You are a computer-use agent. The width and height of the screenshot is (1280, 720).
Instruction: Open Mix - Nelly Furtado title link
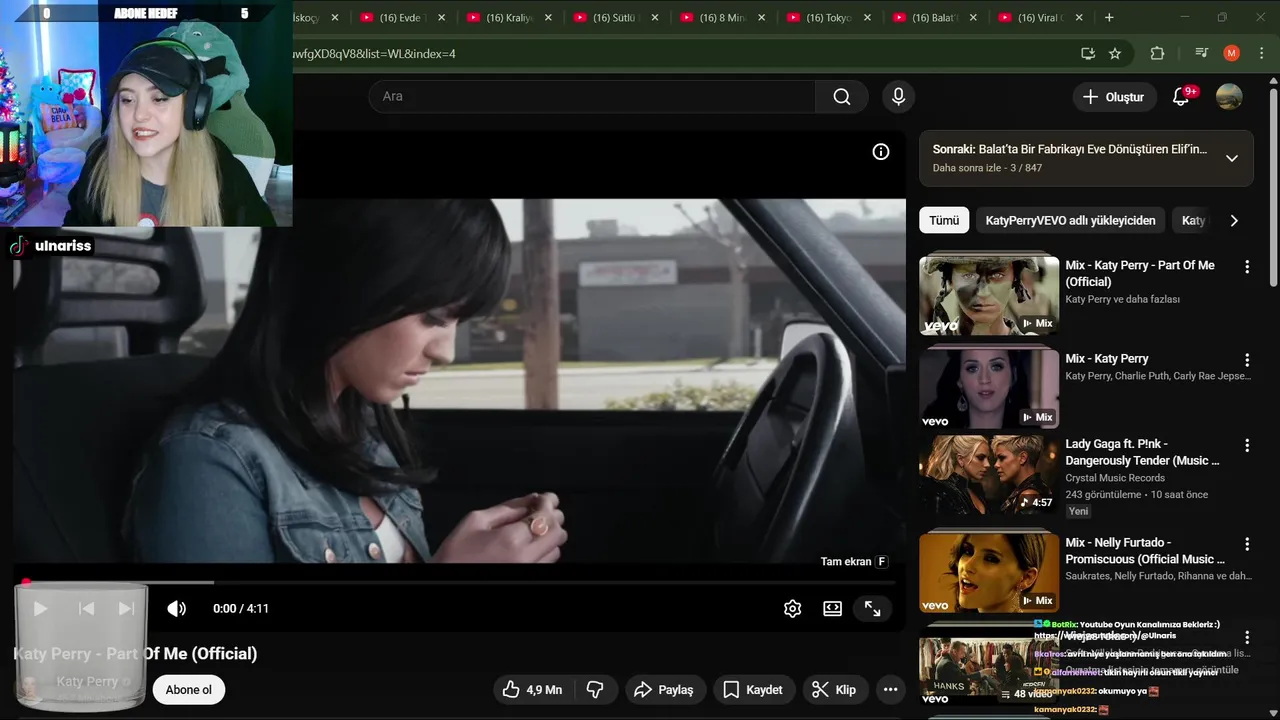click(x=1145, y=551)
